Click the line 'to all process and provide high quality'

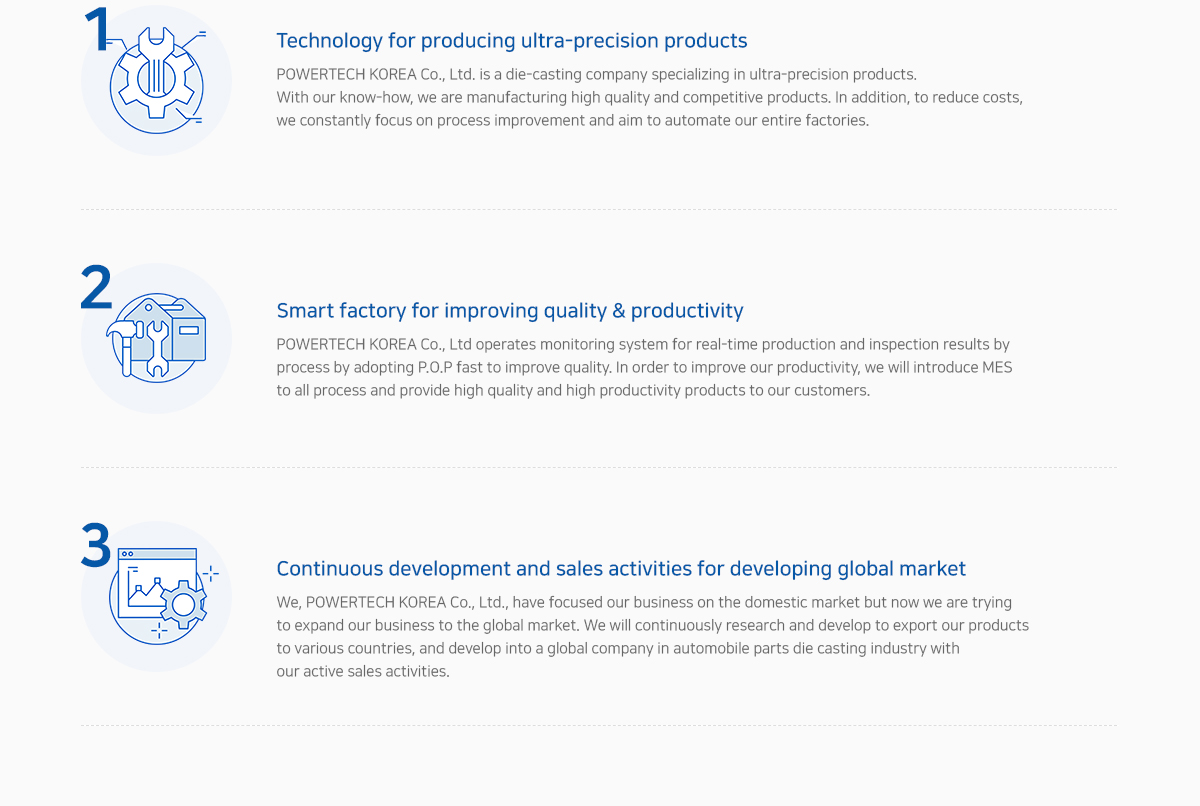tap(573, 390)
